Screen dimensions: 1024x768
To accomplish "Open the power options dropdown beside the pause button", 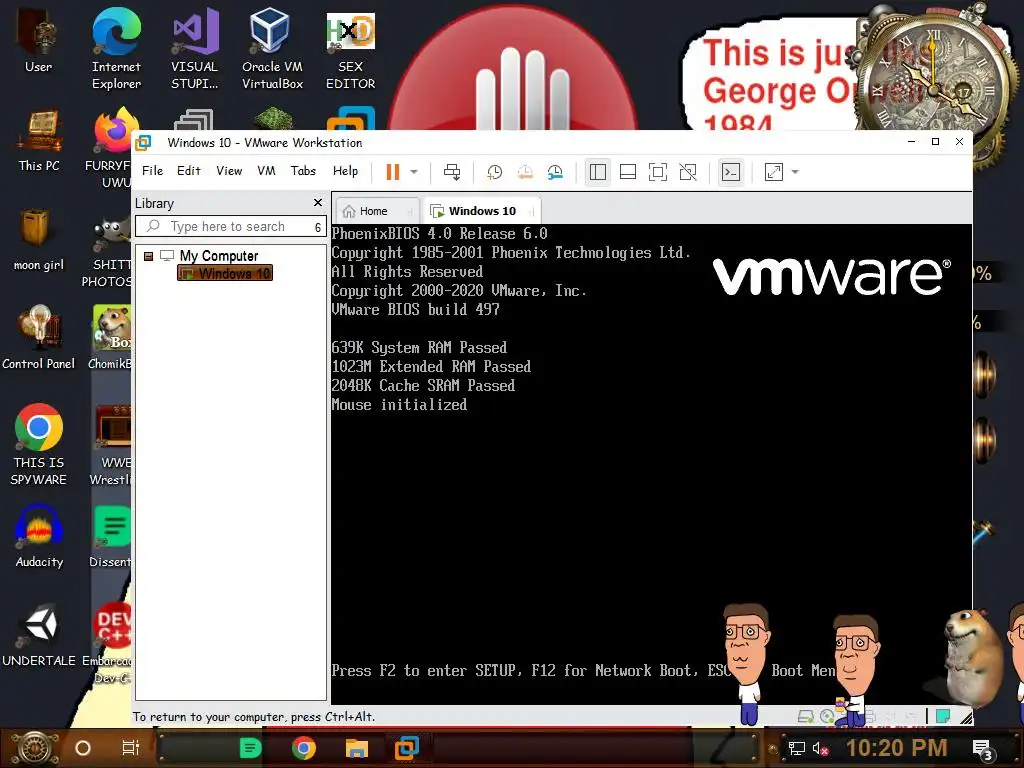I will [414, 172].
